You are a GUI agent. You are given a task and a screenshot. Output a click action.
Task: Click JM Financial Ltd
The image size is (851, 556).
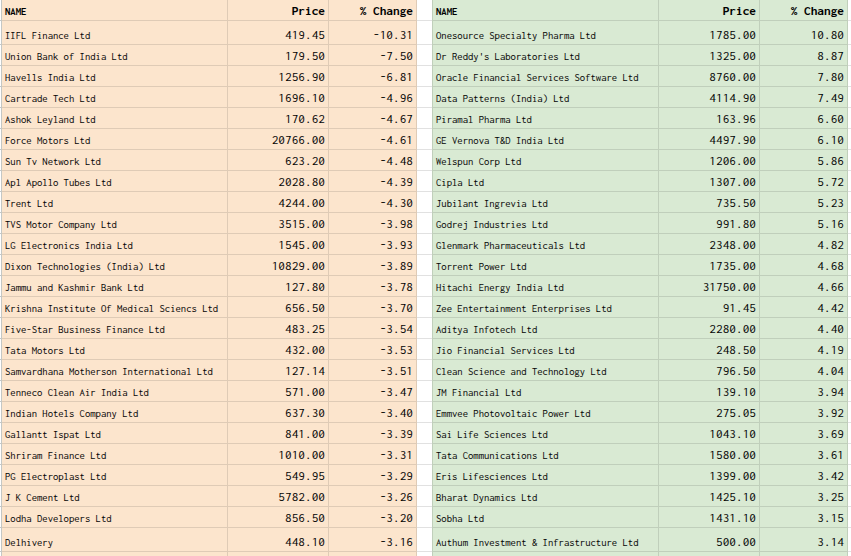478,393
